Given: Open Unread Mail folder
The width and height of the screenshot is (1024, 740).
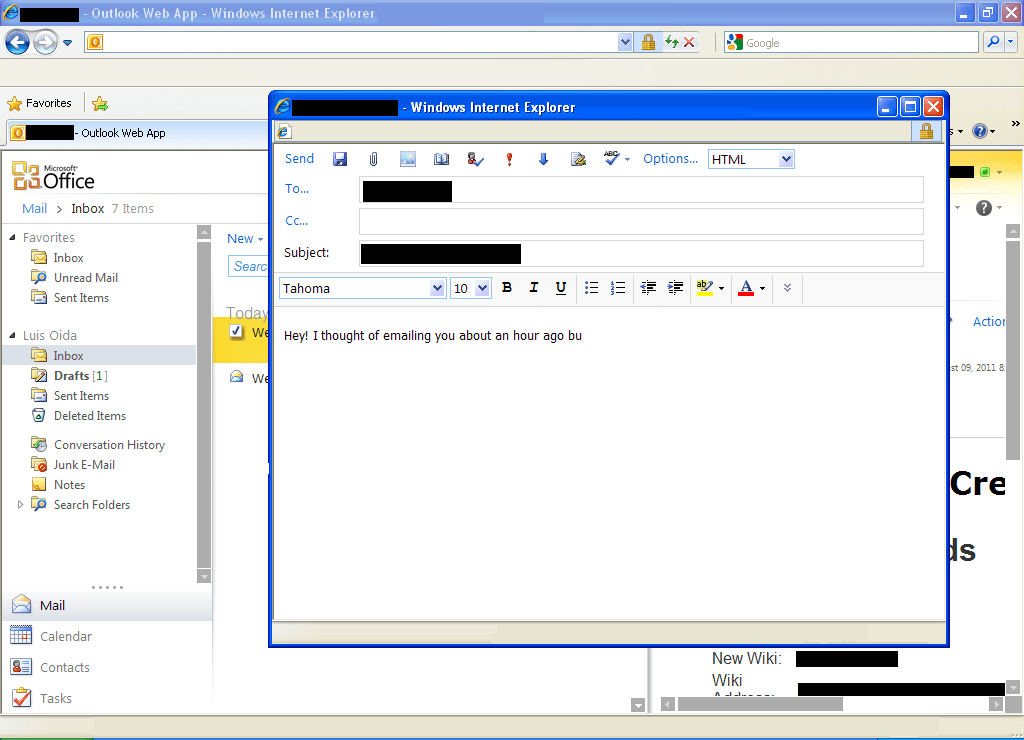Looking at the screenshot, I should pos(86,278).
